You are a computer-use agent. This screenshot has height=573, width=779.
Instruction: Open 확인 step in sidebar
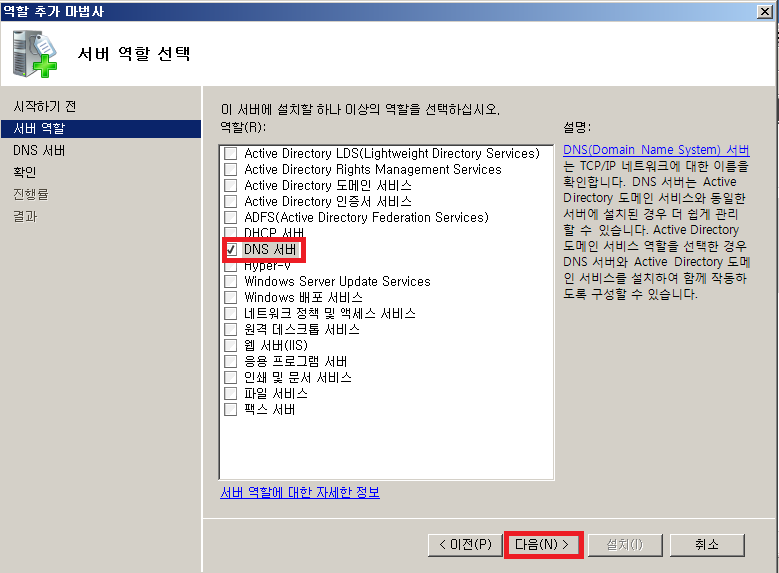[25, 172]
